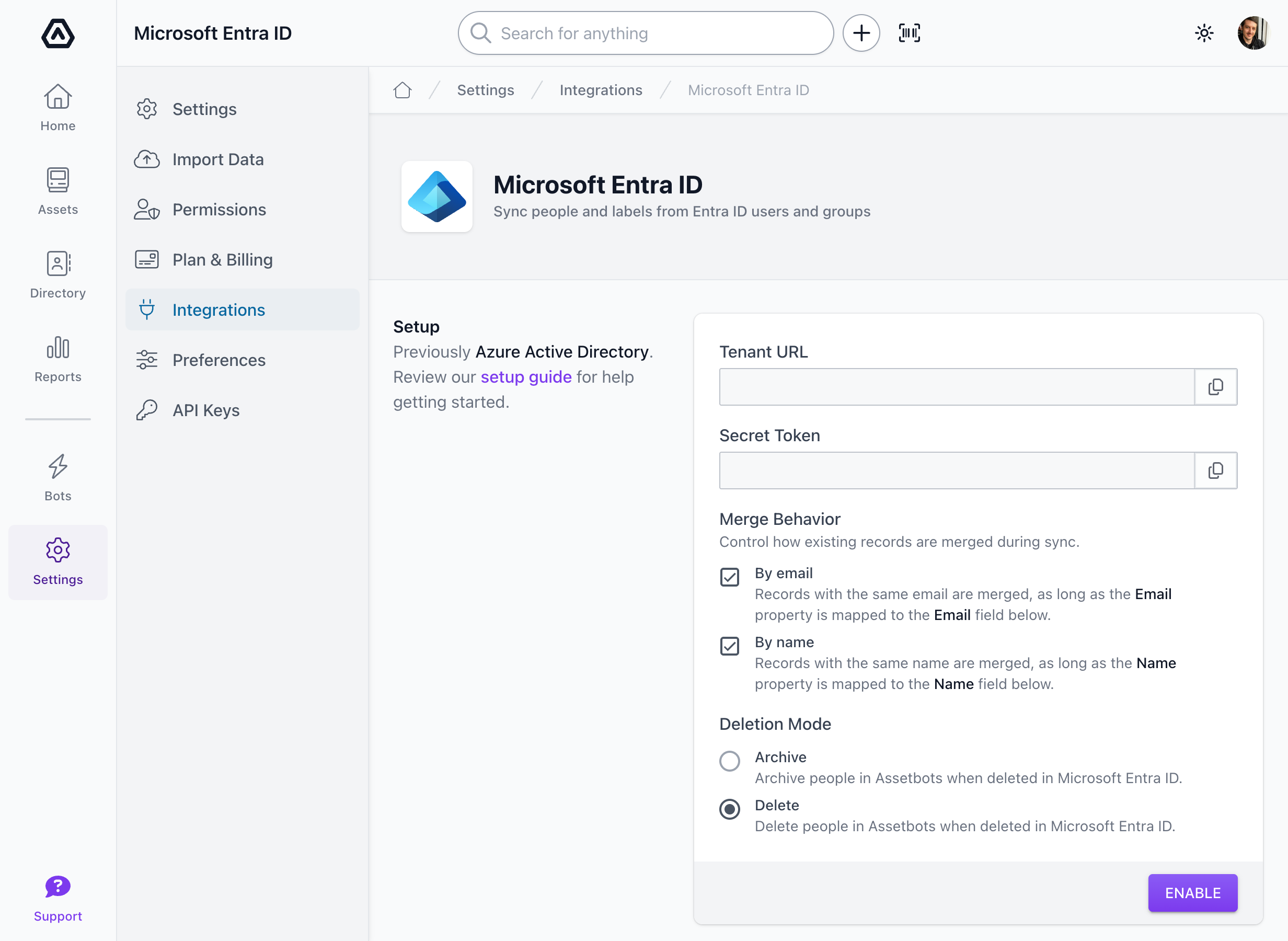Click the plus add button in header

point(861,33)
